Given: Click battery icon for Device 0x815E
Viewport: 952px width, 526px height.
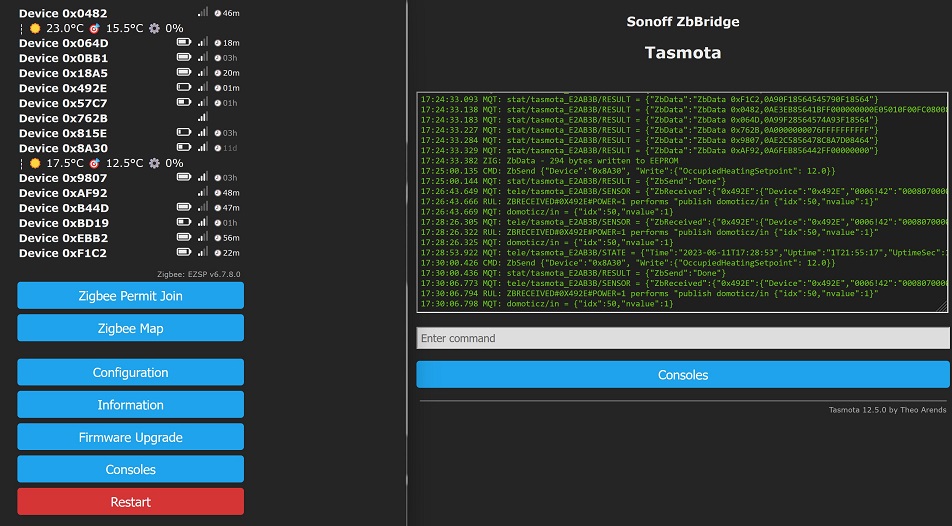Looking at the screenshot, I should coord(183,132).
